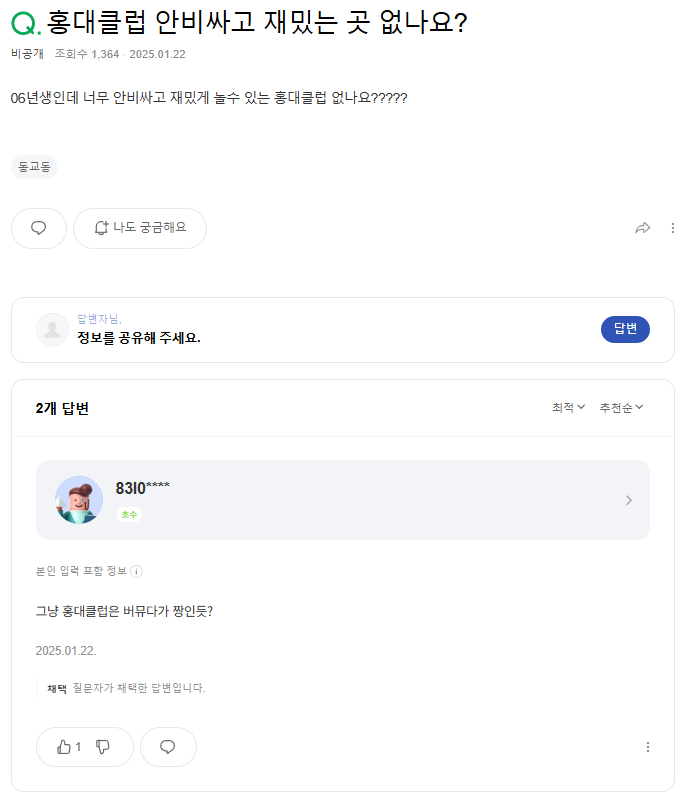The width and height of the screenshot is (687, 799).
Task: Click the answerer's avatar image
Action: pos(79,500)
